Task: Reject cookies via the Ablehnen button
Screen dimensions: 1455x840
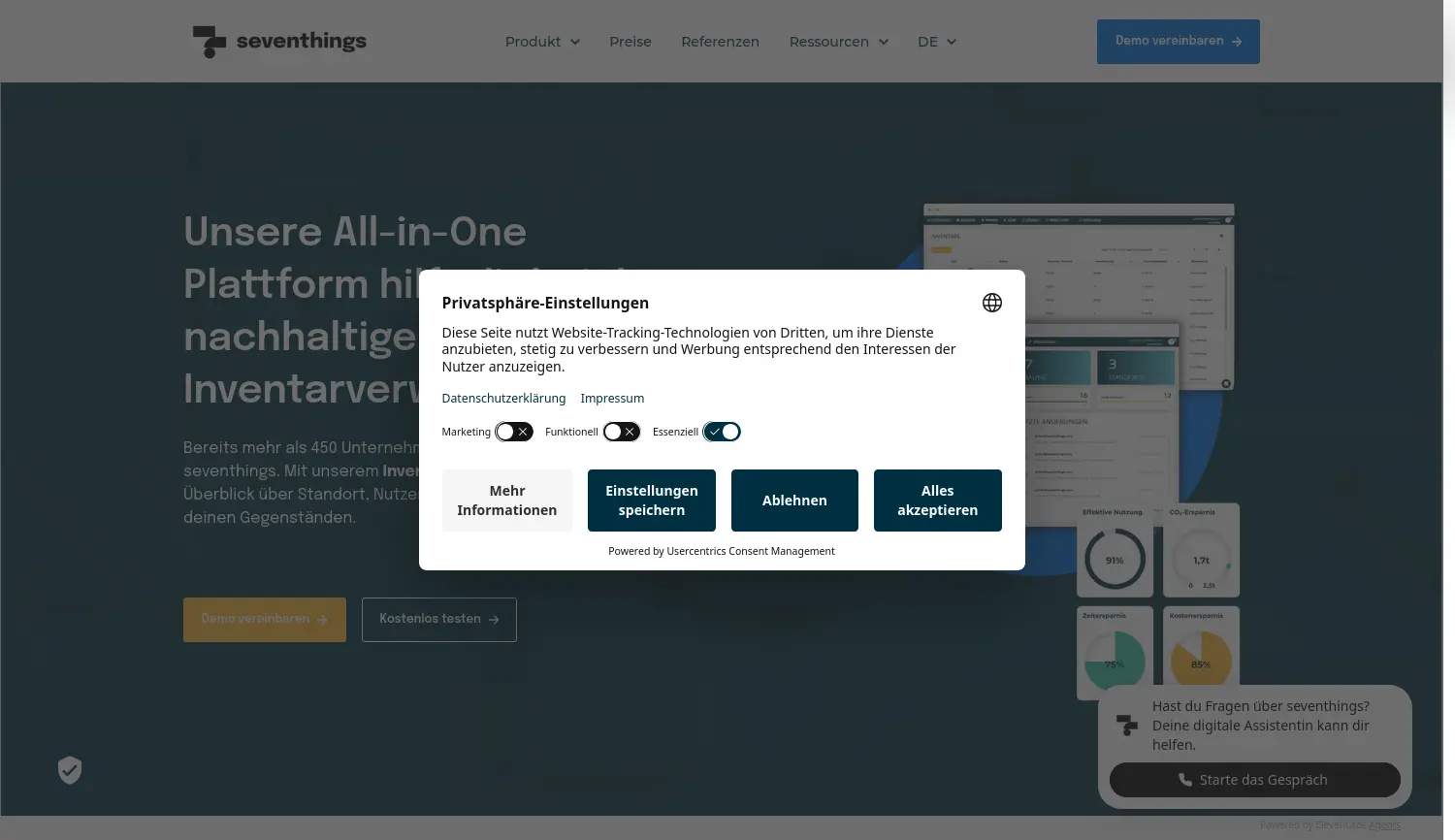Action: pos(794,500)
